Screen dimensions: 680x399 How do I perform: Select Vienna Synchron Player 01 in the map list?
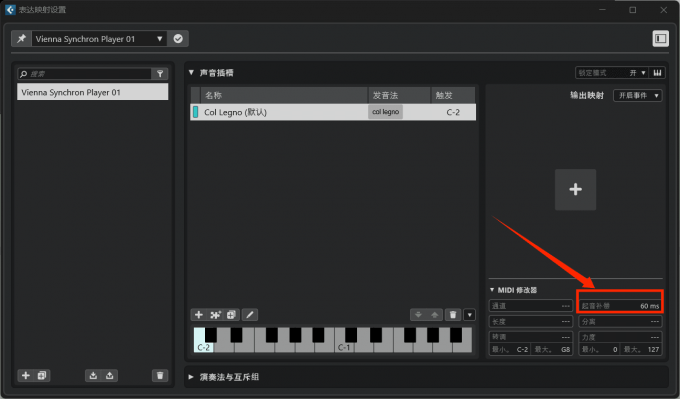[92, 92]
